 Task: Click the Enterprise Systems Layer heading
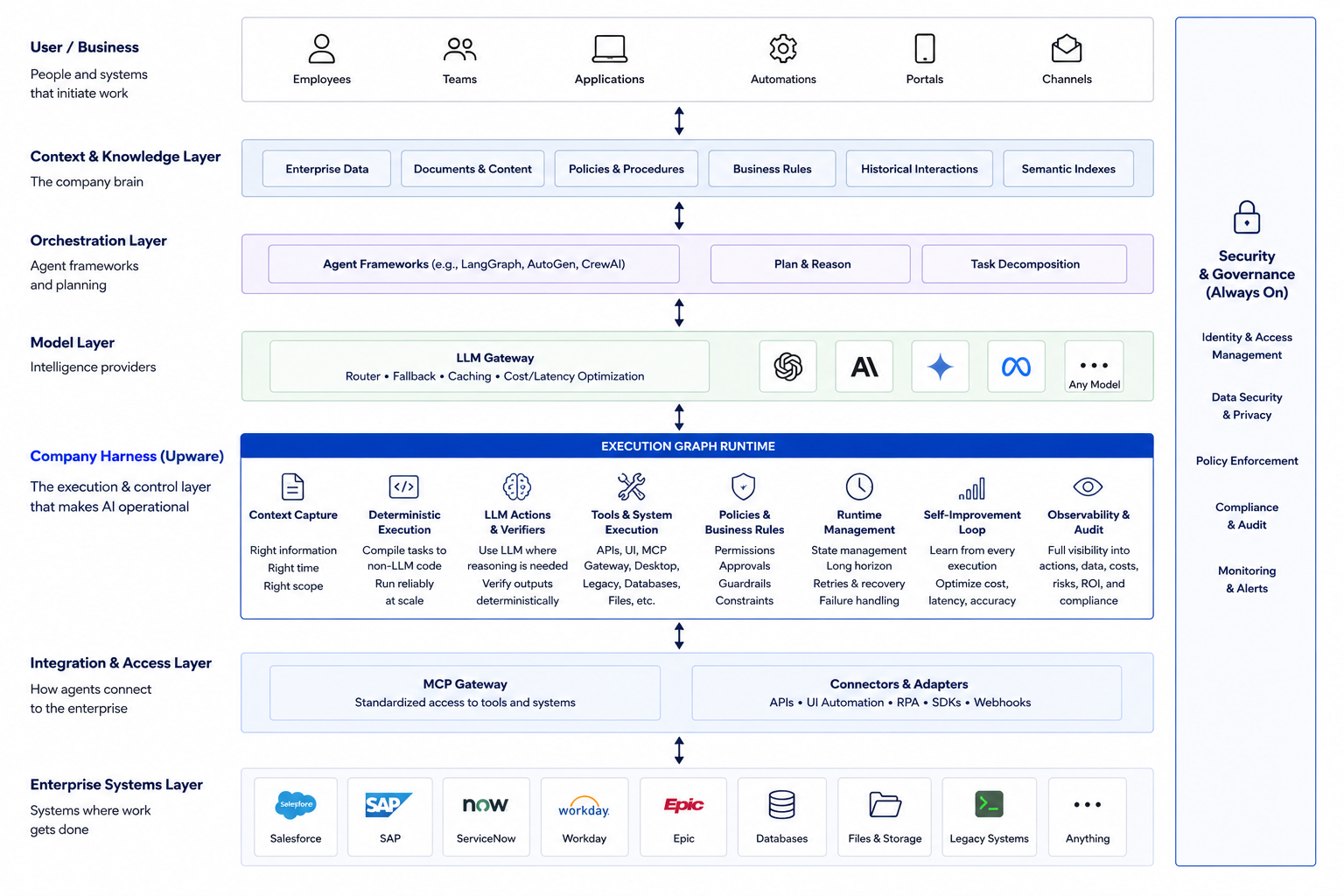[116, 785]
